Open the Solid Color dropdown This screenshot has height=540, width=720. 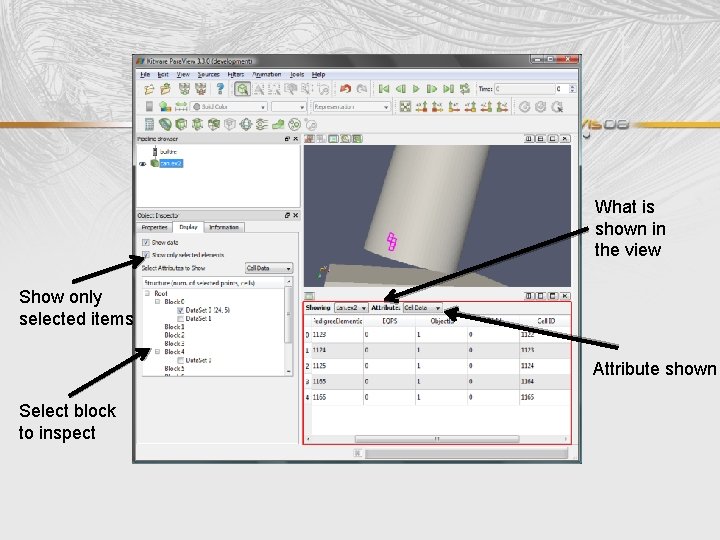click(x=229, y=107)
